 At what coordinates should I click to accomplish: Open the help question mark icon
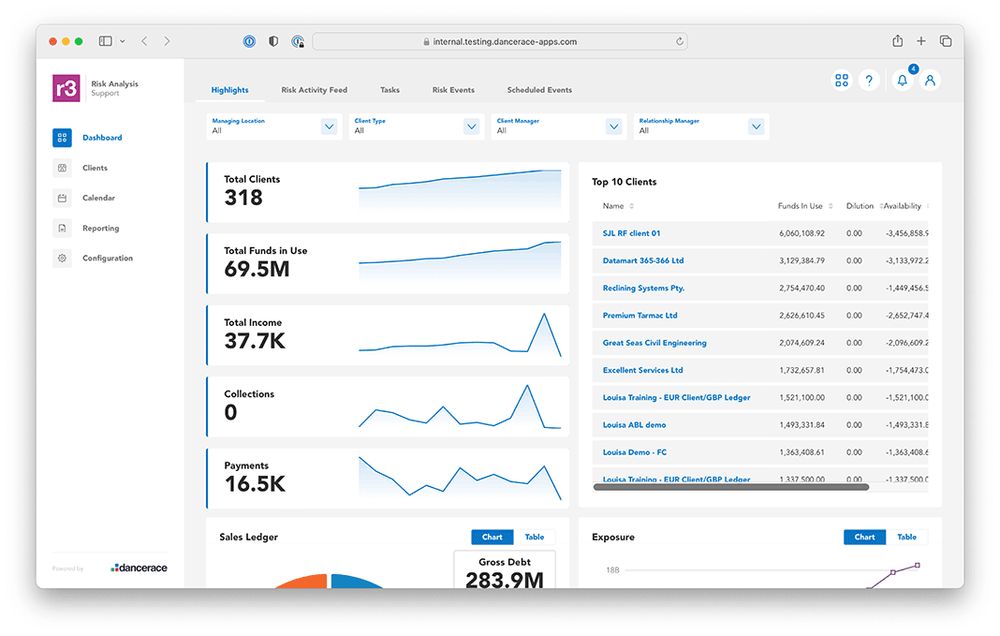tap(869, 80)
